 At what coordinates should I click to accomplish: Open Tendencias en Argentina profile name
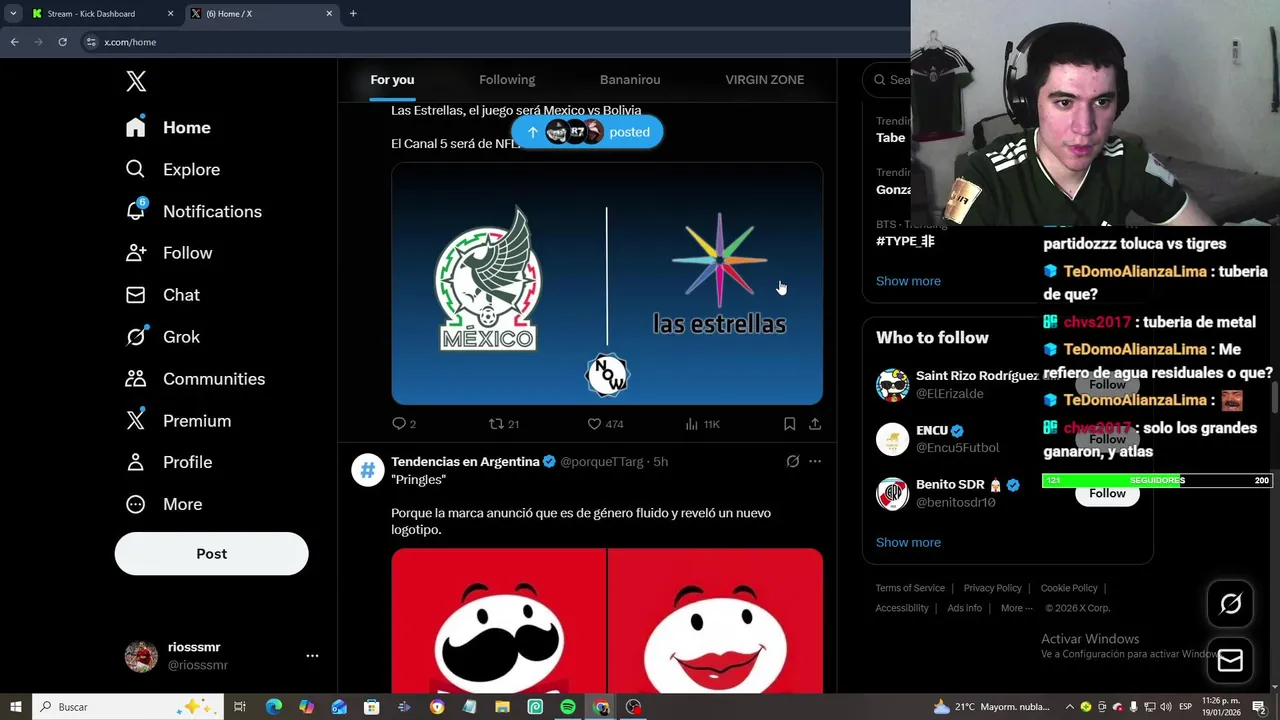(465, 461)
